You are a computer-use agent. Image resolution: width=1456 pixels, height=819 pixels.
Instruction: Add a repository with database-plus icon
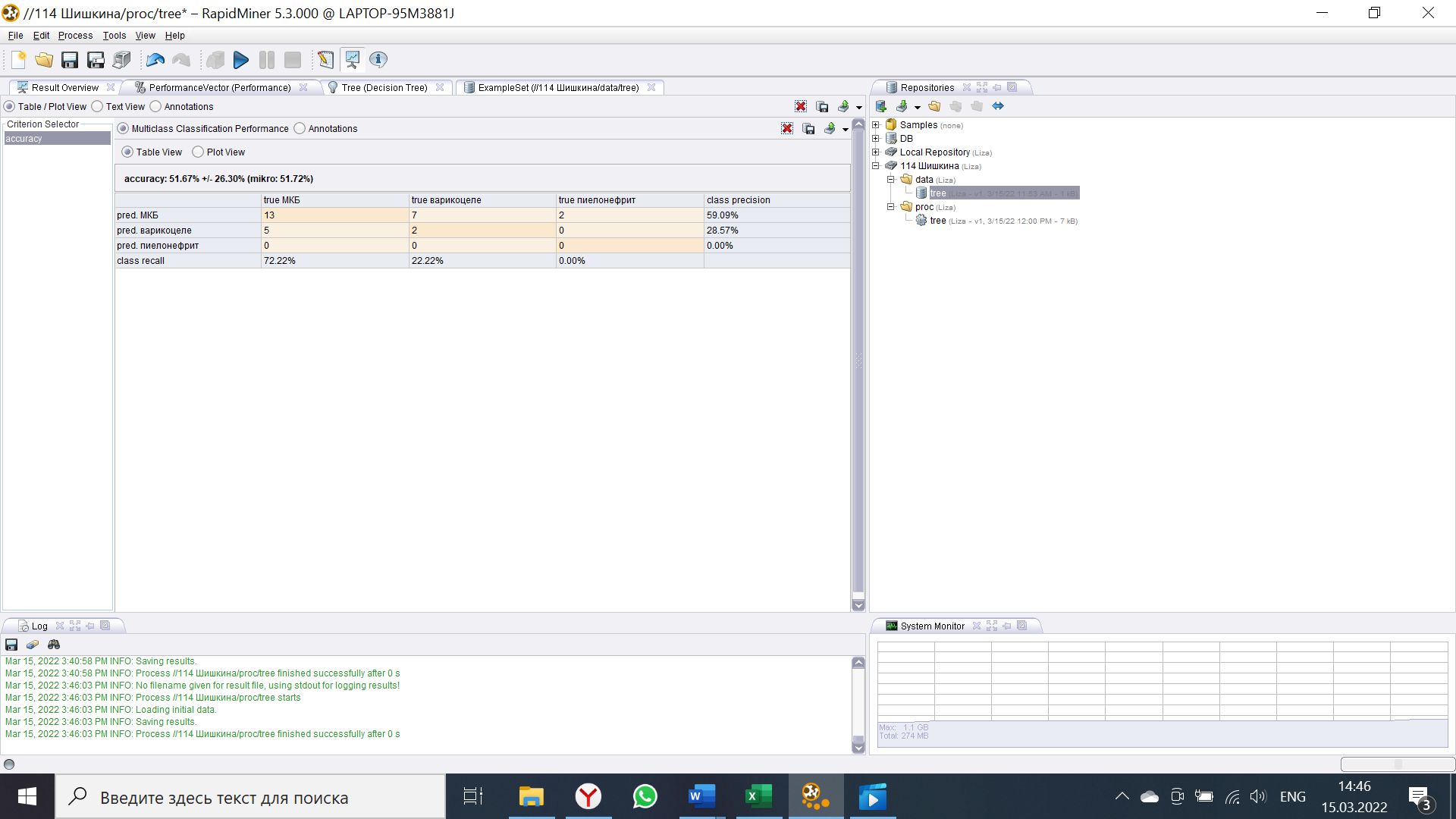881,106
